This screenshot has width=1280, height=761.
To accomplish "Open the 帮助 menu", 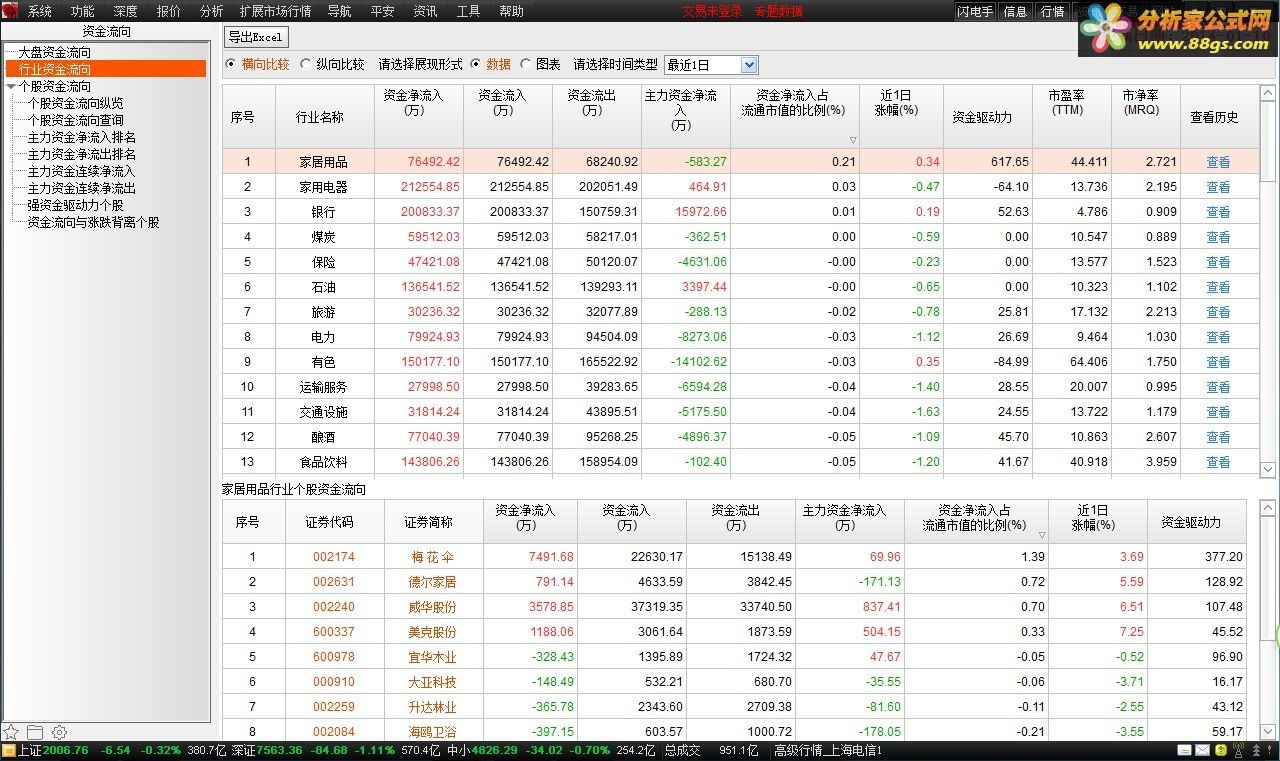I will (x=511, y=12).
